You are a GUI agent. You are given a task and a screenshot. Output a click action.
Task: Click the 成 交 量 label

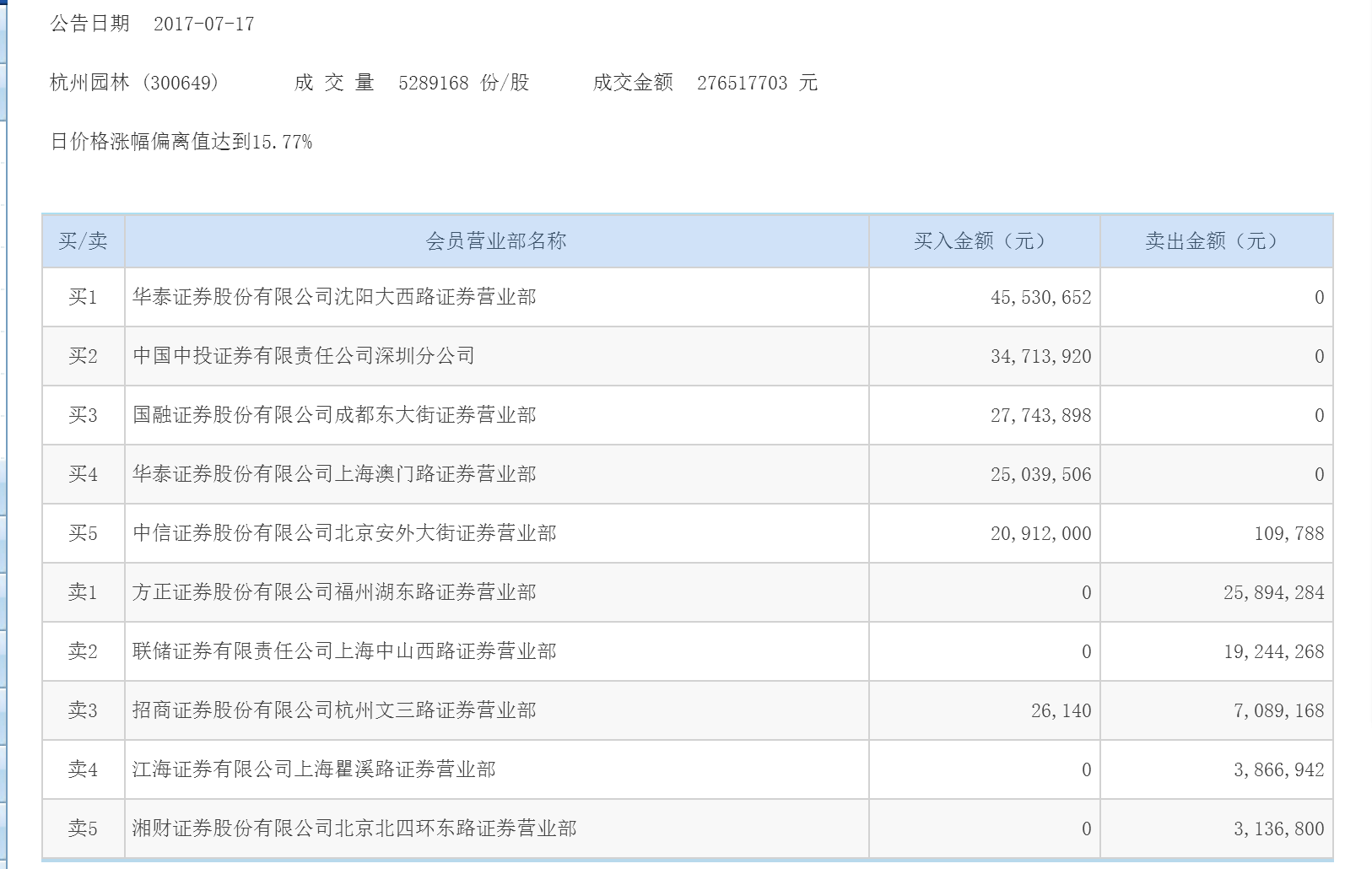coord(334,83)
